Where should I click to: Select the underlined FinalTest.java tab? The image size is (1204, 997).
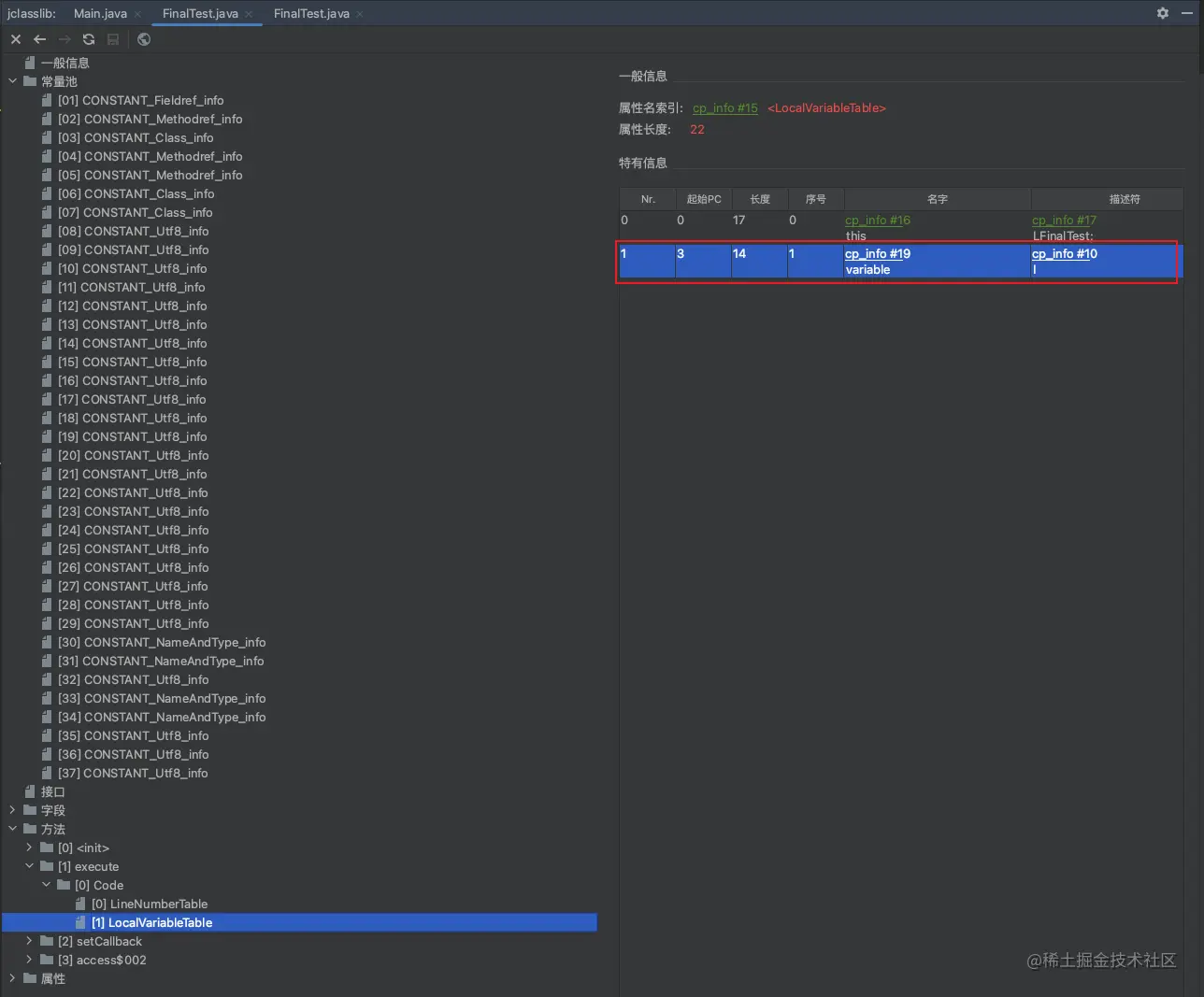pos(200,13)
